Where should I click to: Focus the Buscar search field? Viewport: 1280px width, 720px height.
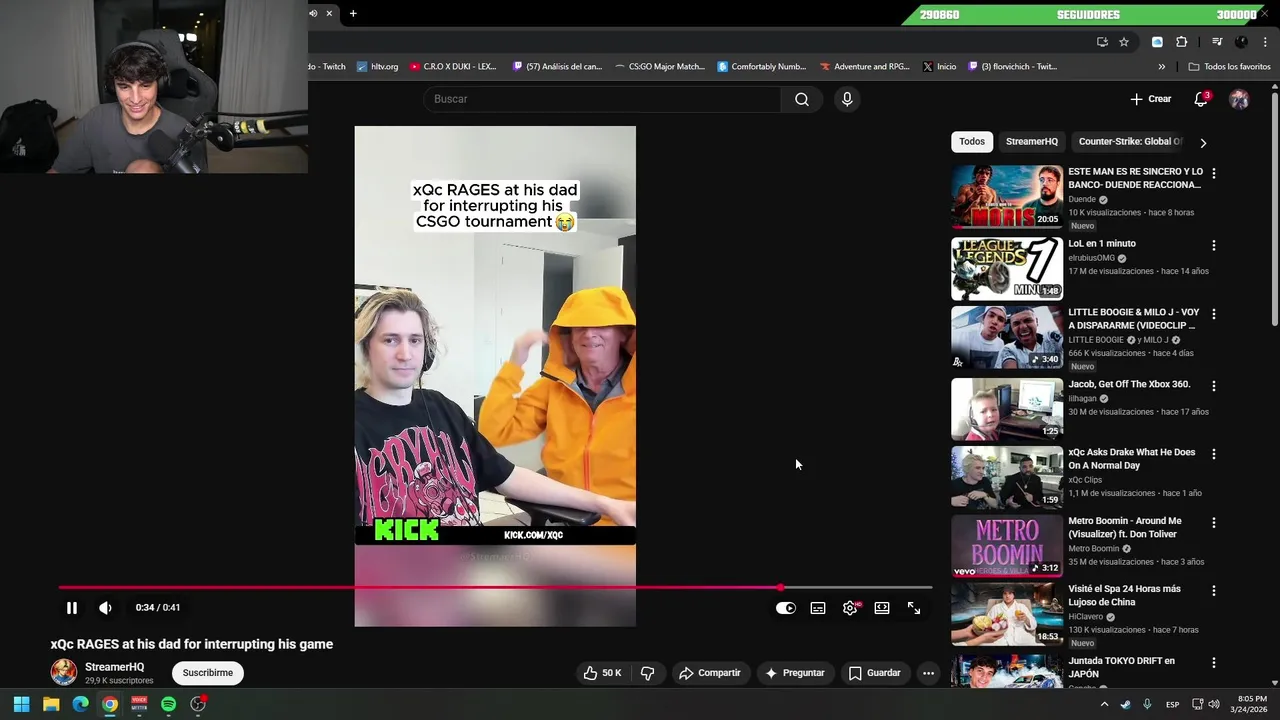click(x=602, y=99)
